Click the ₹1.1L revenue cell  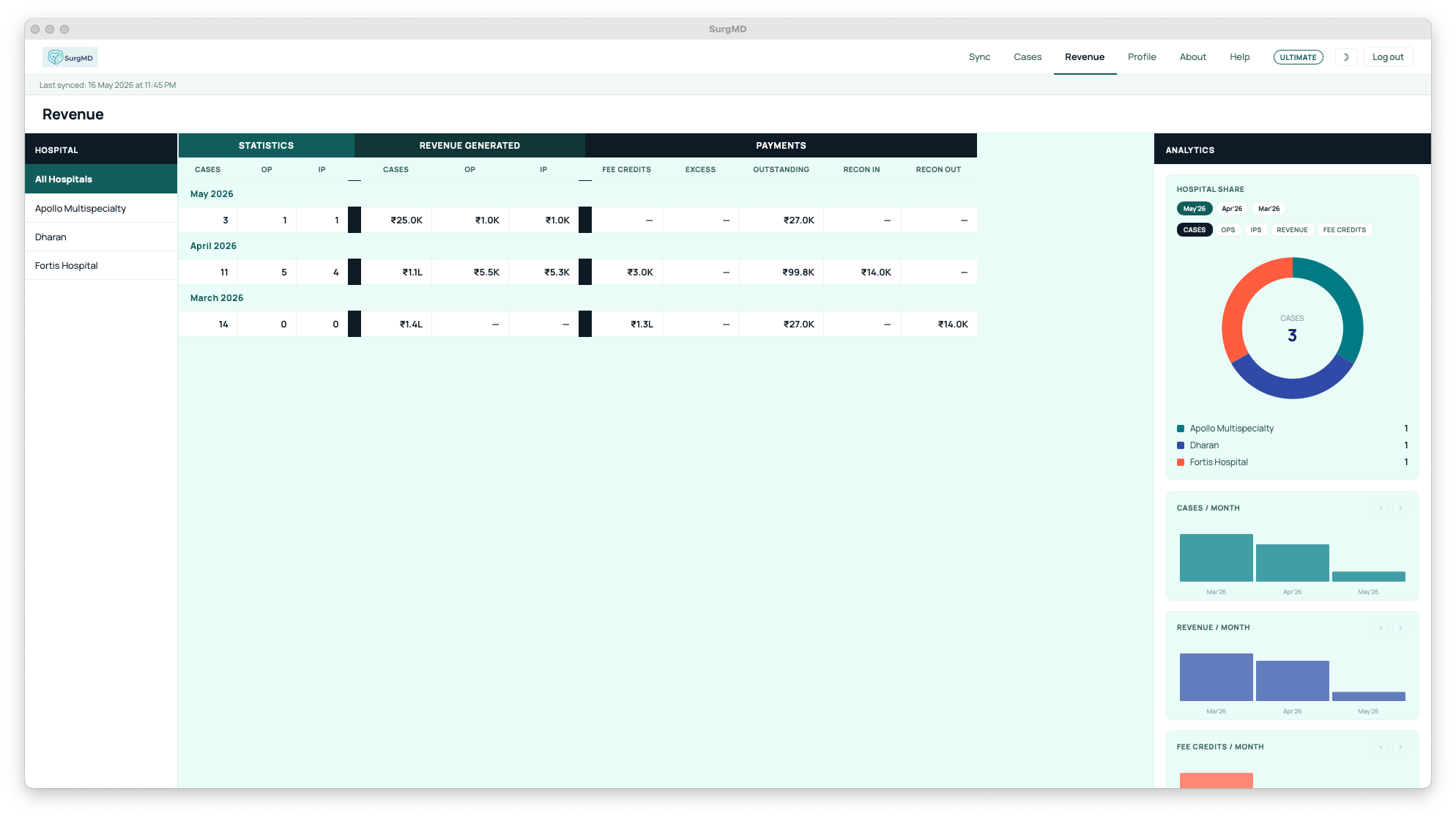pyautogui.click(x=396, y=273)
